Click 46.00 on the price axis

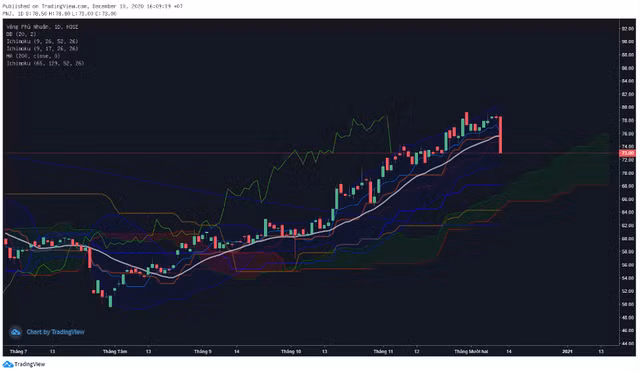(x=627, y=331)
